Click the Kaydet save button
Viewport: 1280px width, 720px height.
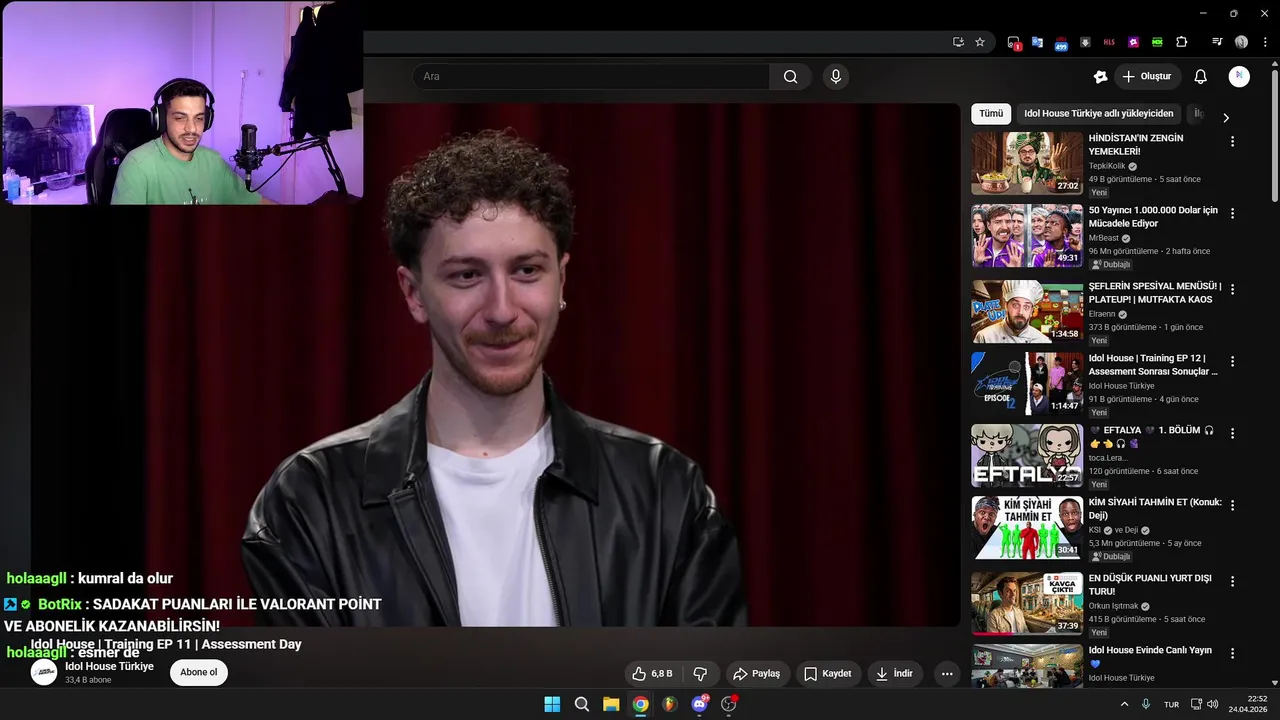click(x=828, y=674)
